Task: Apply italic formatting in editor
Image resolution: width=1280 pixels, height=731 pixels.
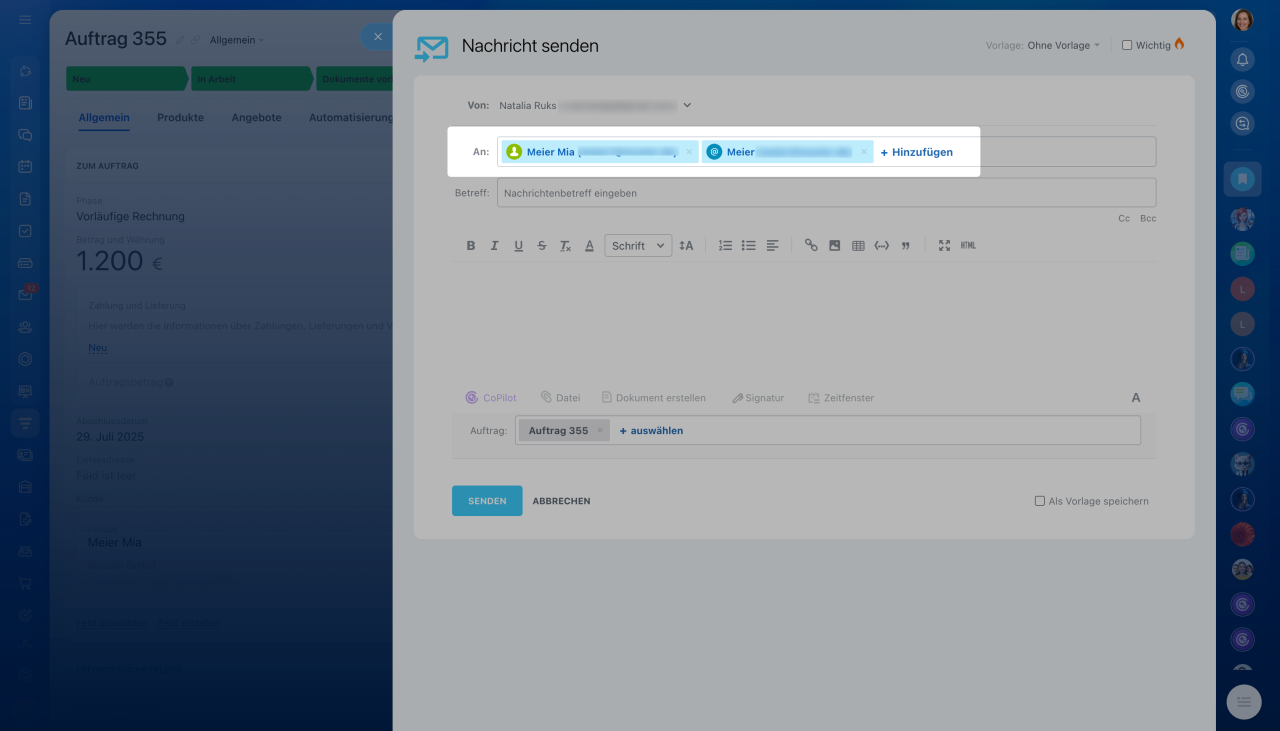Action: coord(494,246)
